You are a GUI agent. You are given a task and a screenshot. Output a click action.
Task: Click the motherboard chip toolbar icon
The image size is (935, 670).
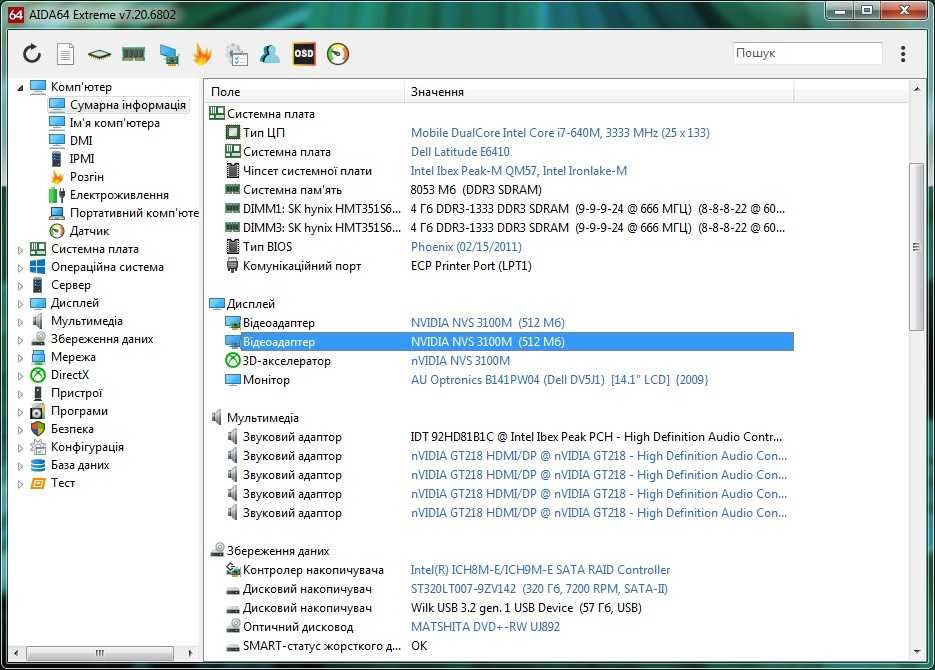point(99,54)
